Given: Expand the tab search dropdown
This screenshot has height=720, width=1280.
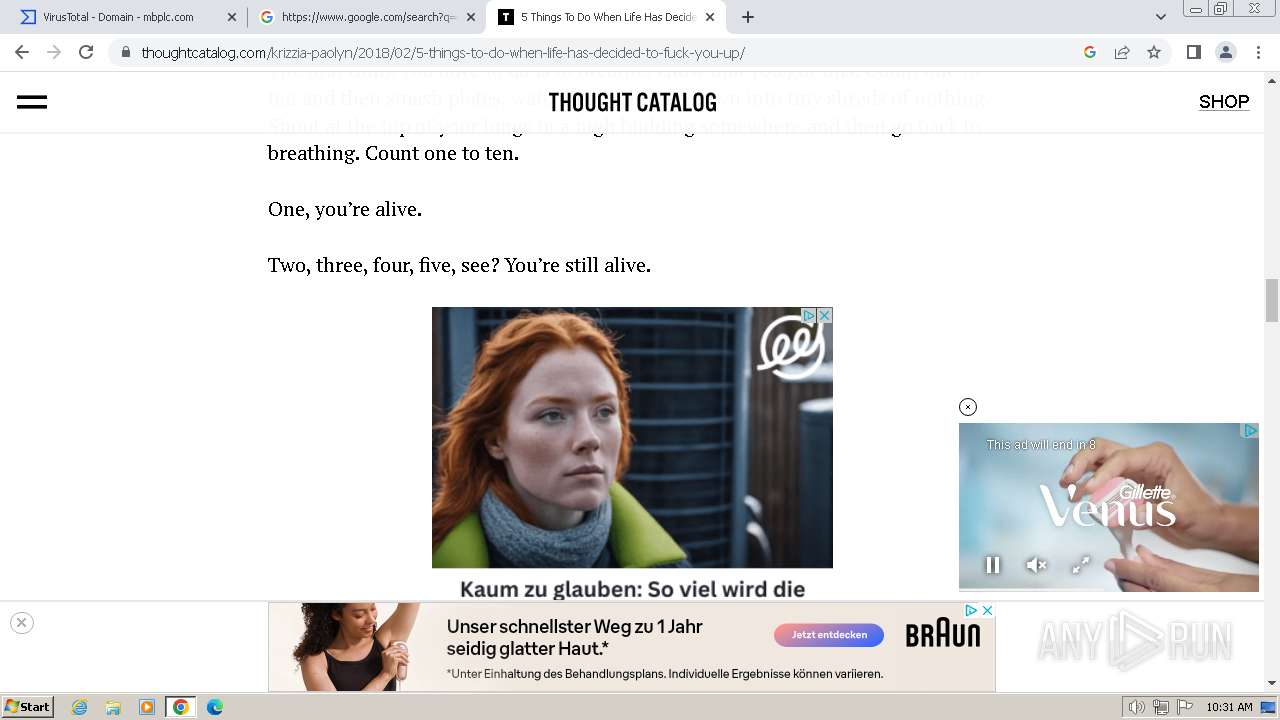Looking at the screenshot, I should [1160, 17].
